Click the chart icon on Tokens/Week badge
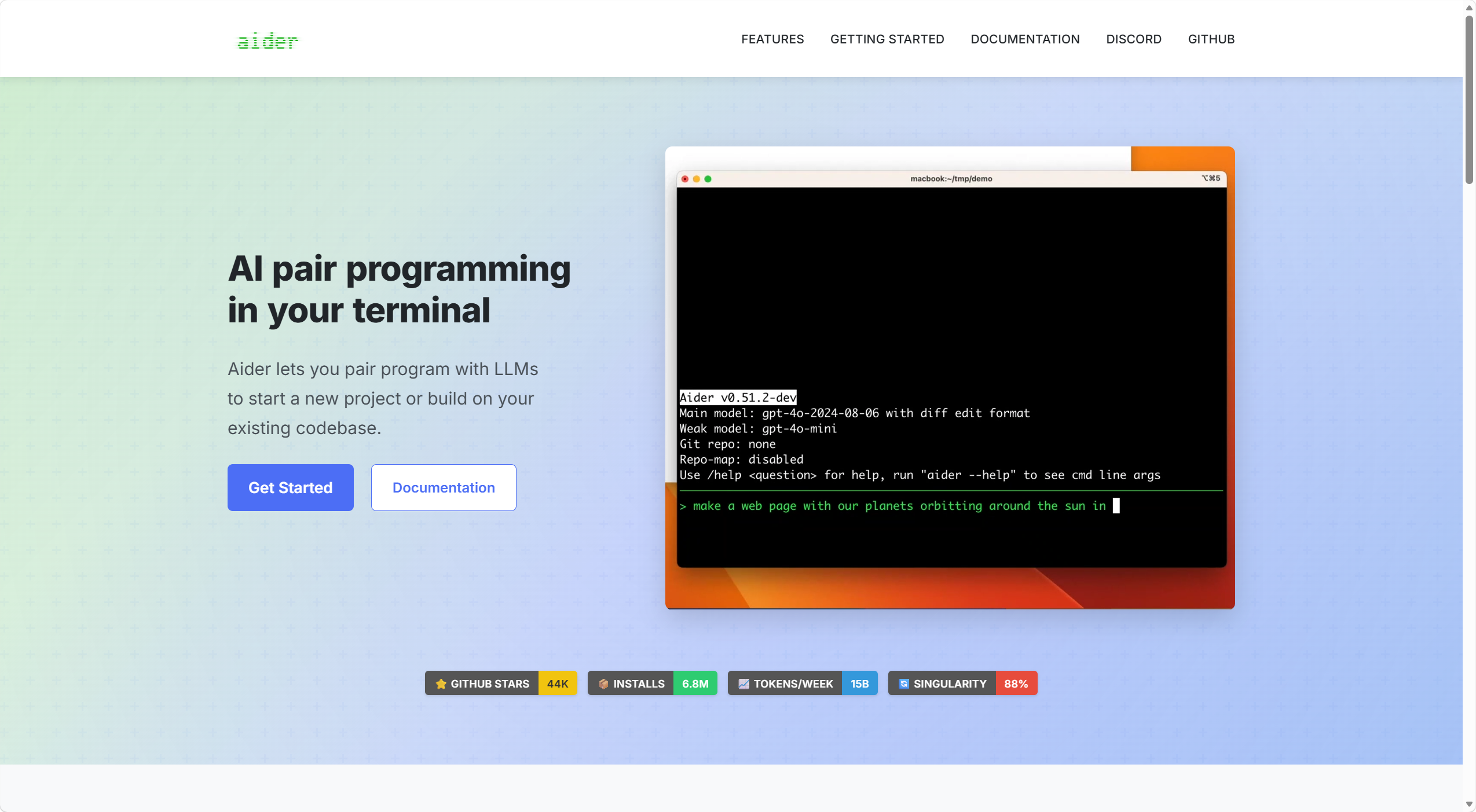Screen dimensions: 1476x812 click(x=744, y=684)
